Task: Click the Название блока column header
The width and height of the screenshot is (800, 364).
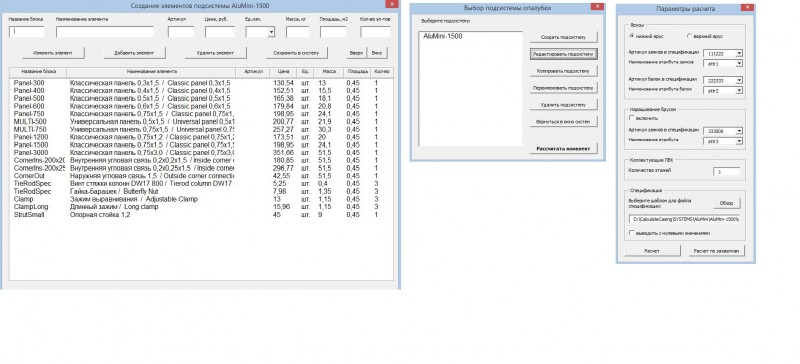Action: [38, 72]
